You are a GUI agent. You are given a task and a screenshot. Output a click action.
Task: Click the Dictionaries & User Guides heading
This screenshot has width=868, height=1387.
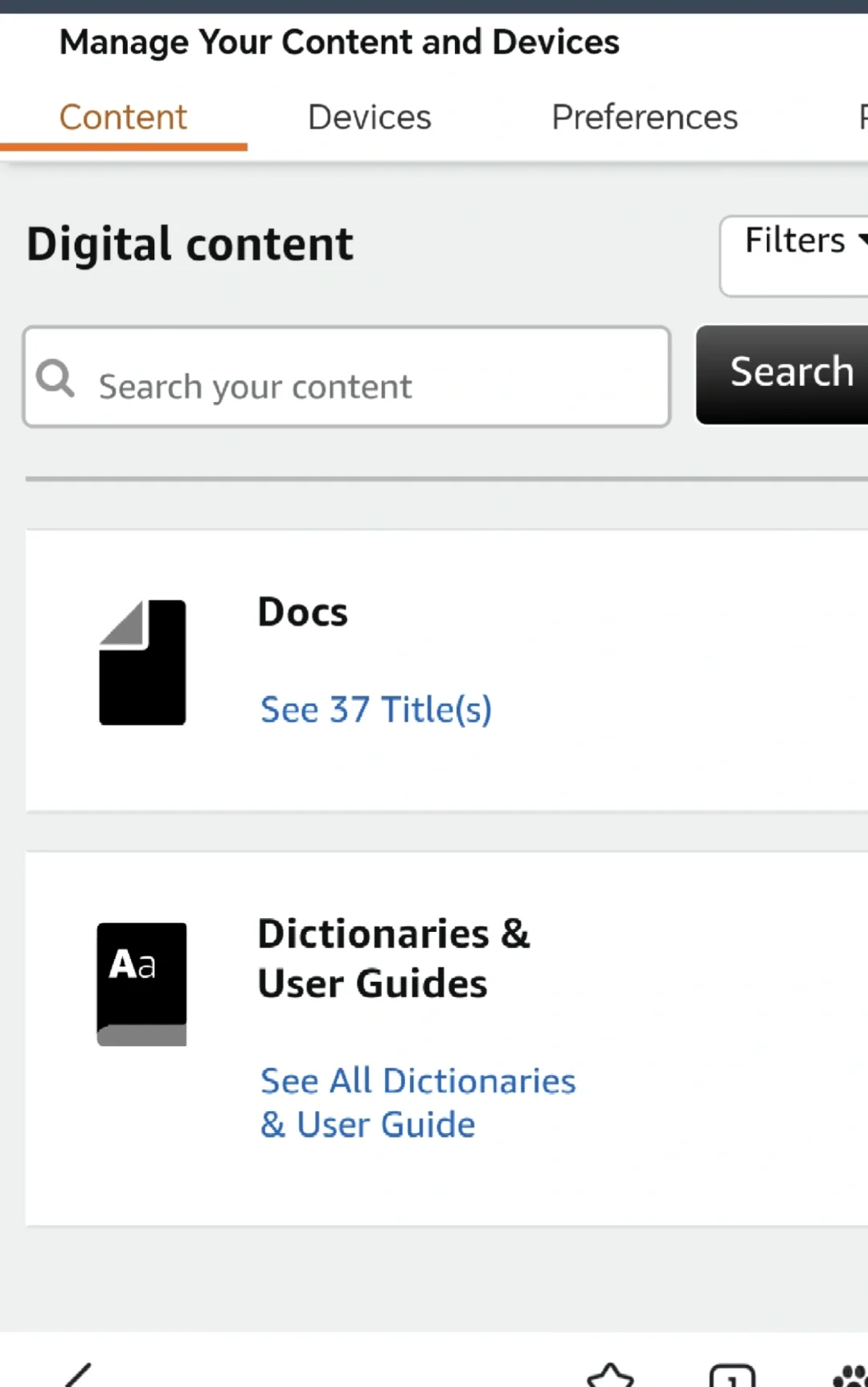[x=394, y=958]
